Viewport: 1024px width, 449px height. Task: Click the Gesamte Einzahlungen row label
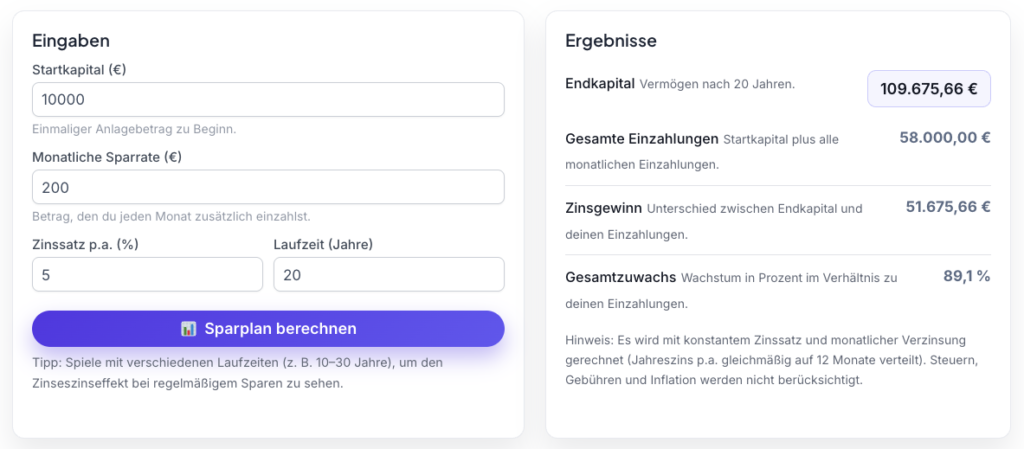(641, 139)
